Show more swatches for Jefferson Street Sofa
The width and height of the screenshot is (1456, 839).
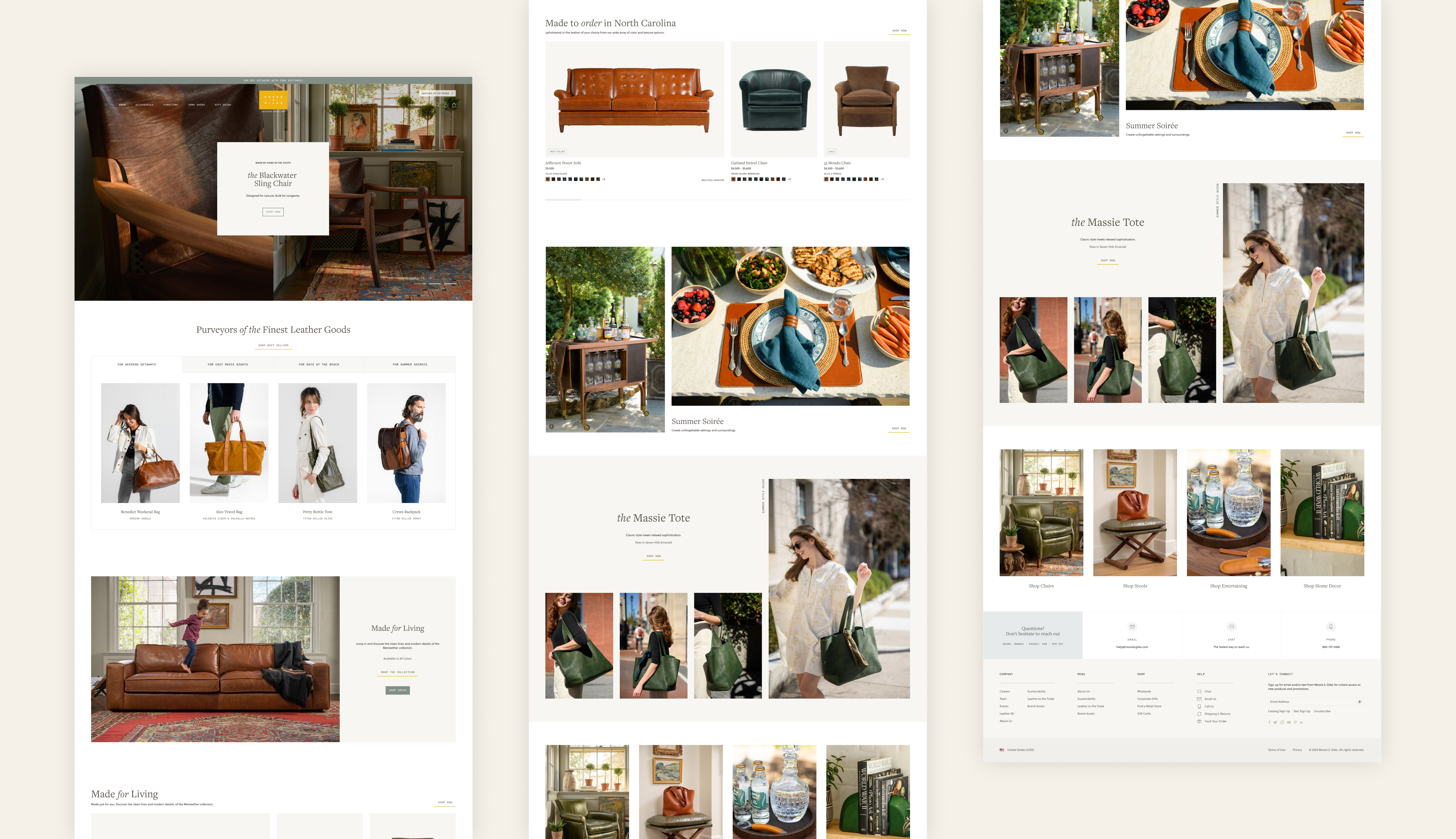[x=604, y=179]
